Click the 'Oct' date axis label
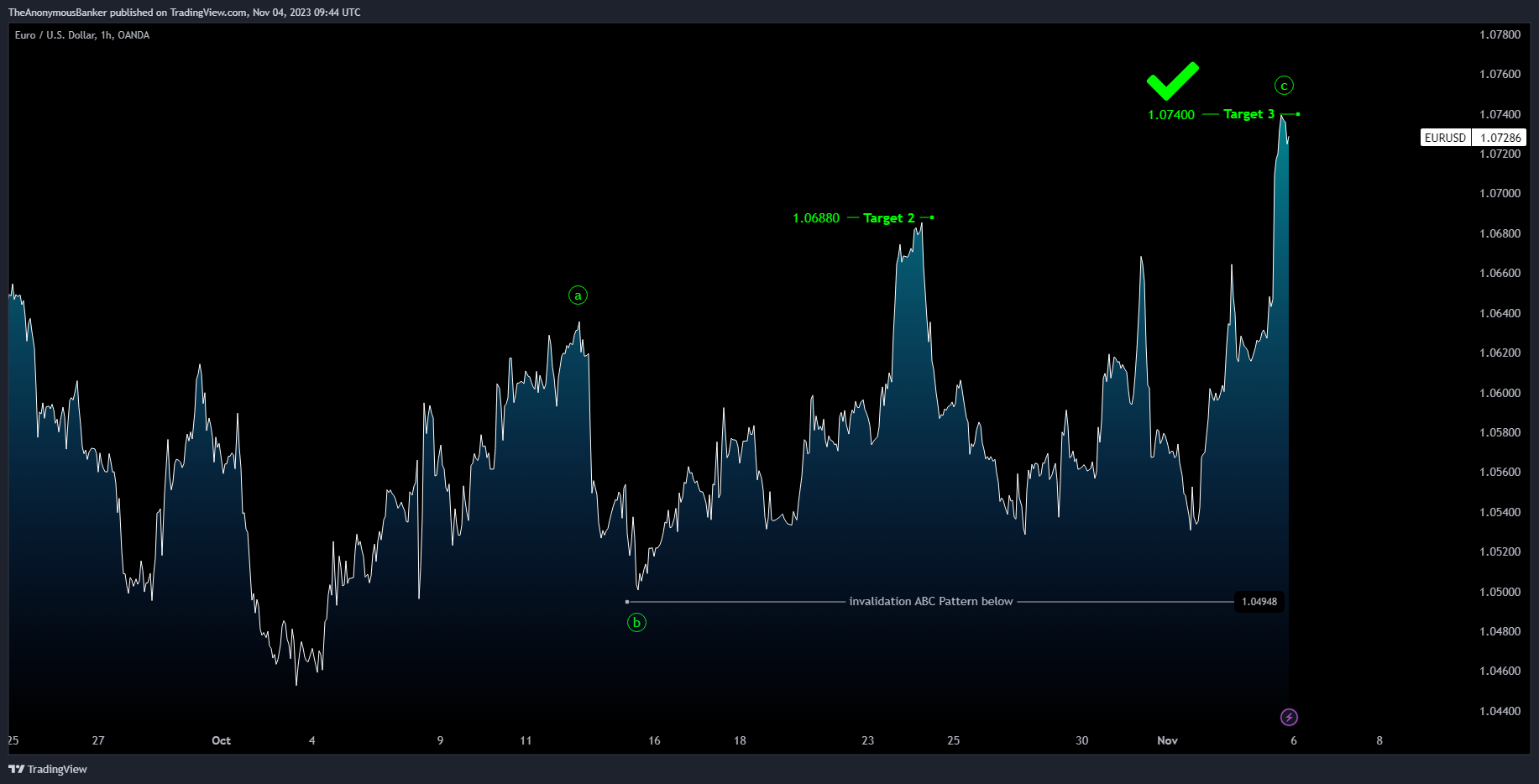 pos(221,740)
